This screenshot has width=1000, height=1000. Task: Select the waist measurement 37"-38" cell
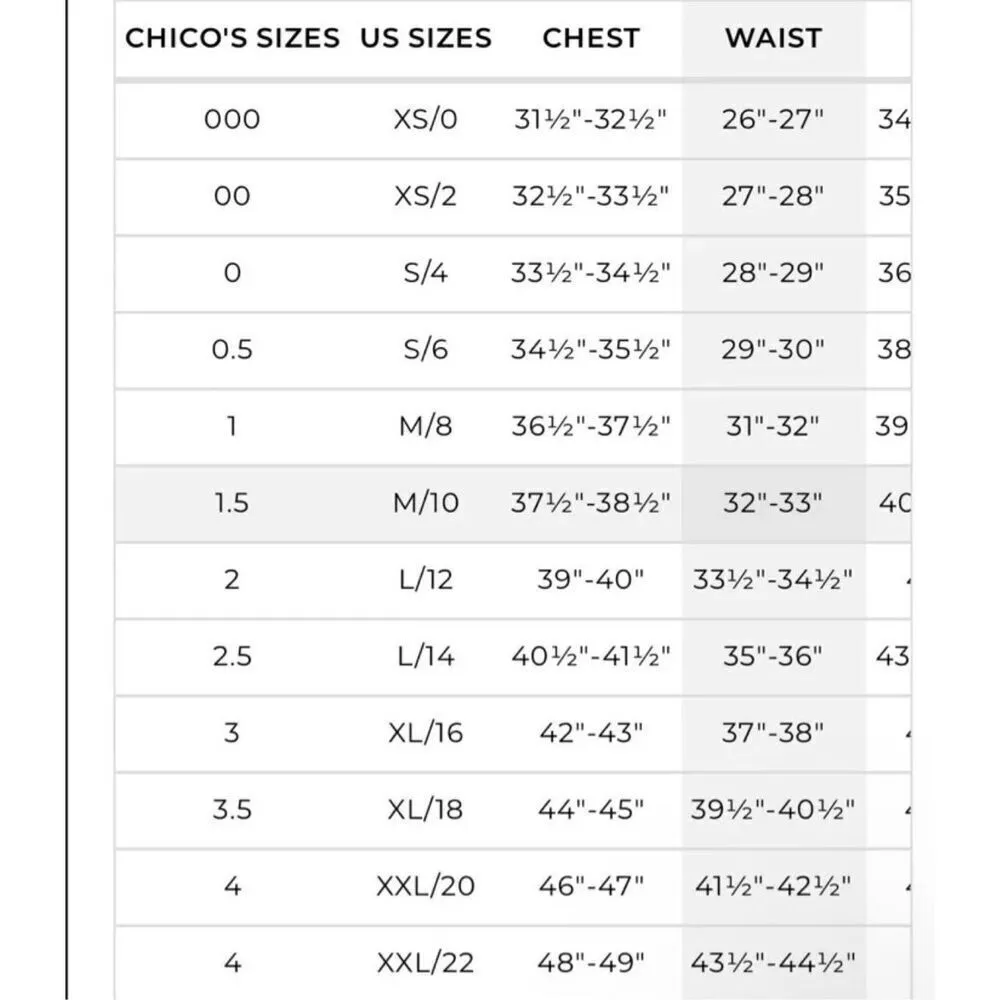[773, 733]
